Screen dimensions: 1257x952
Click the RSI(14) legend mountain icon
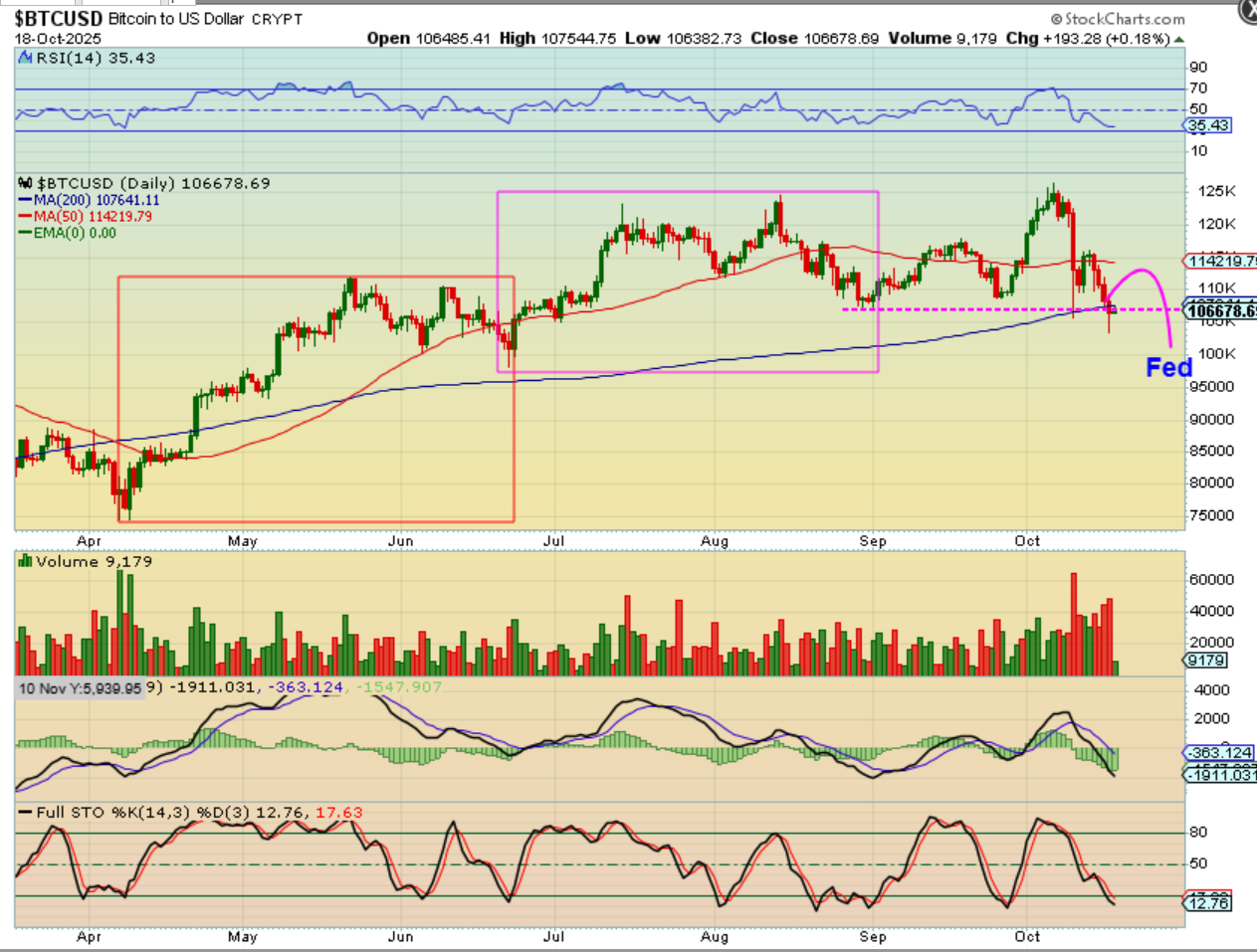click(x=26, y=58)
